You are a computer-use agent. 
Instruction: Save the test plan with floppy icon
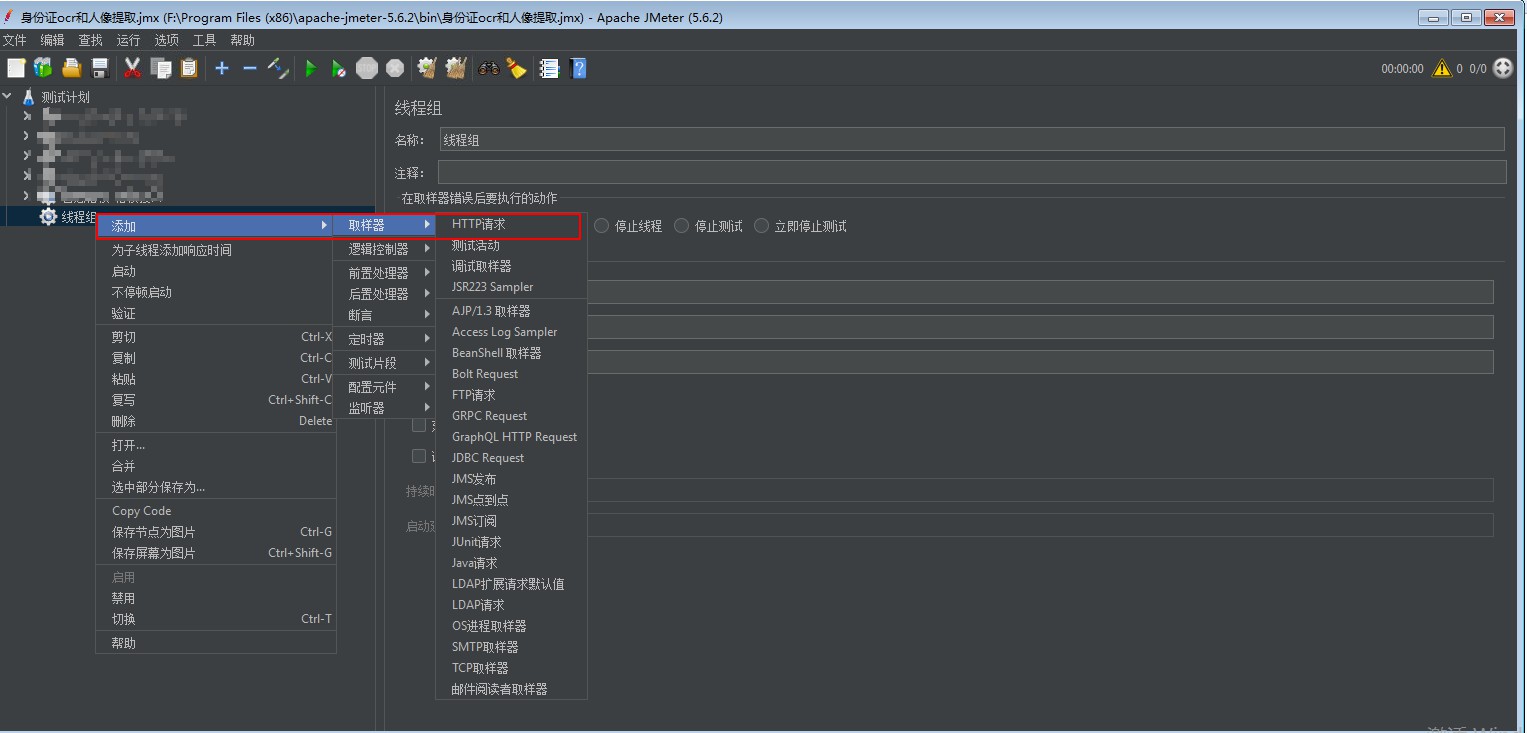99,68
